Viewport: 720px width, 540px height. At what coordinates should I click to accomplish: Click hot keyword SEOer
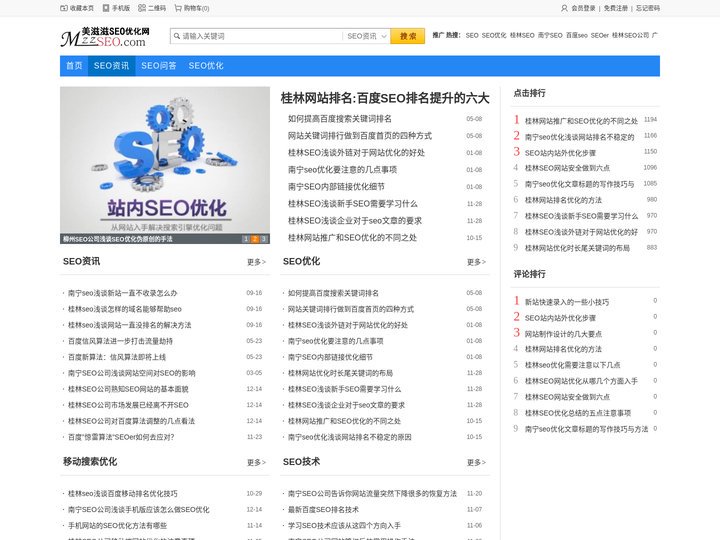(x=600, y=35)
